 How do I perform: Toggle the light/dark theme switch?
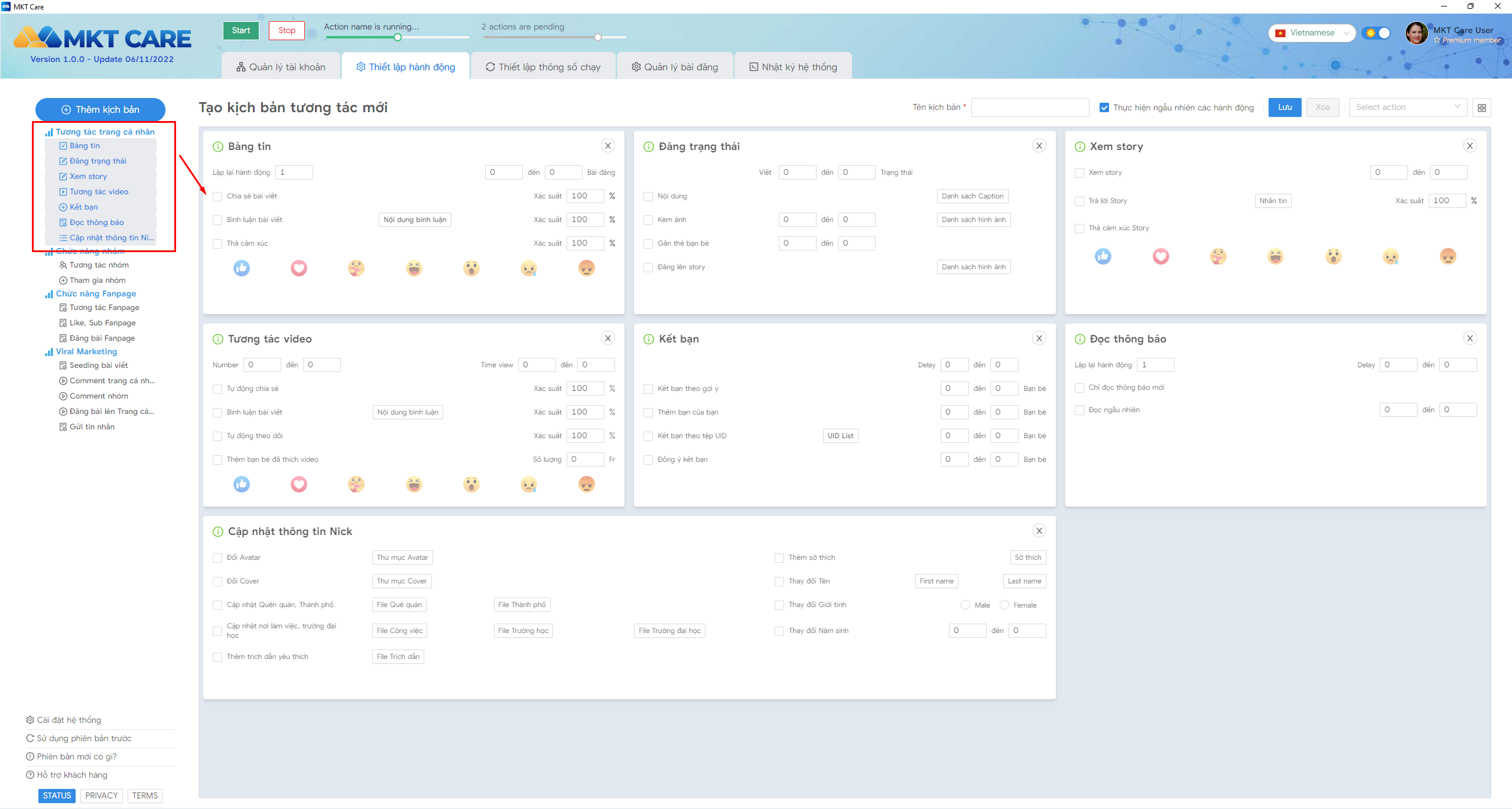pos(1376,33)
